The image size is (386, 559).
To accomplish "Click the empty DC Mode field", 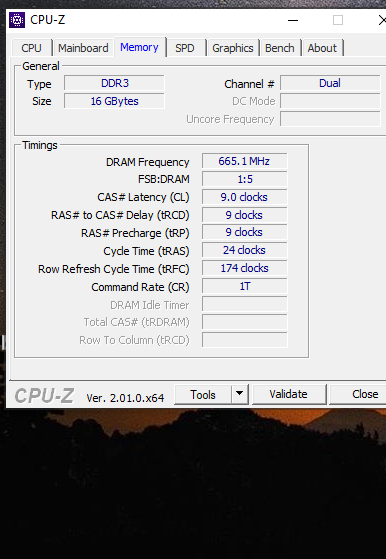I will 330,101.
